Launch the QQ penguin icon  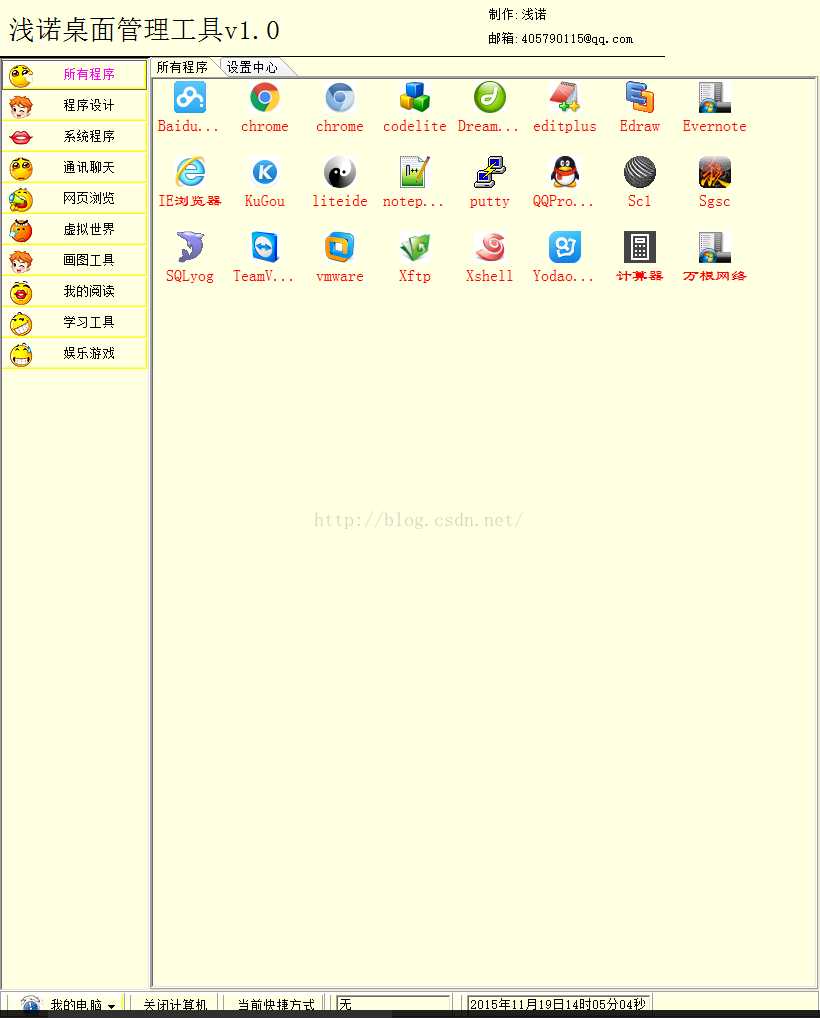point(564,172)
